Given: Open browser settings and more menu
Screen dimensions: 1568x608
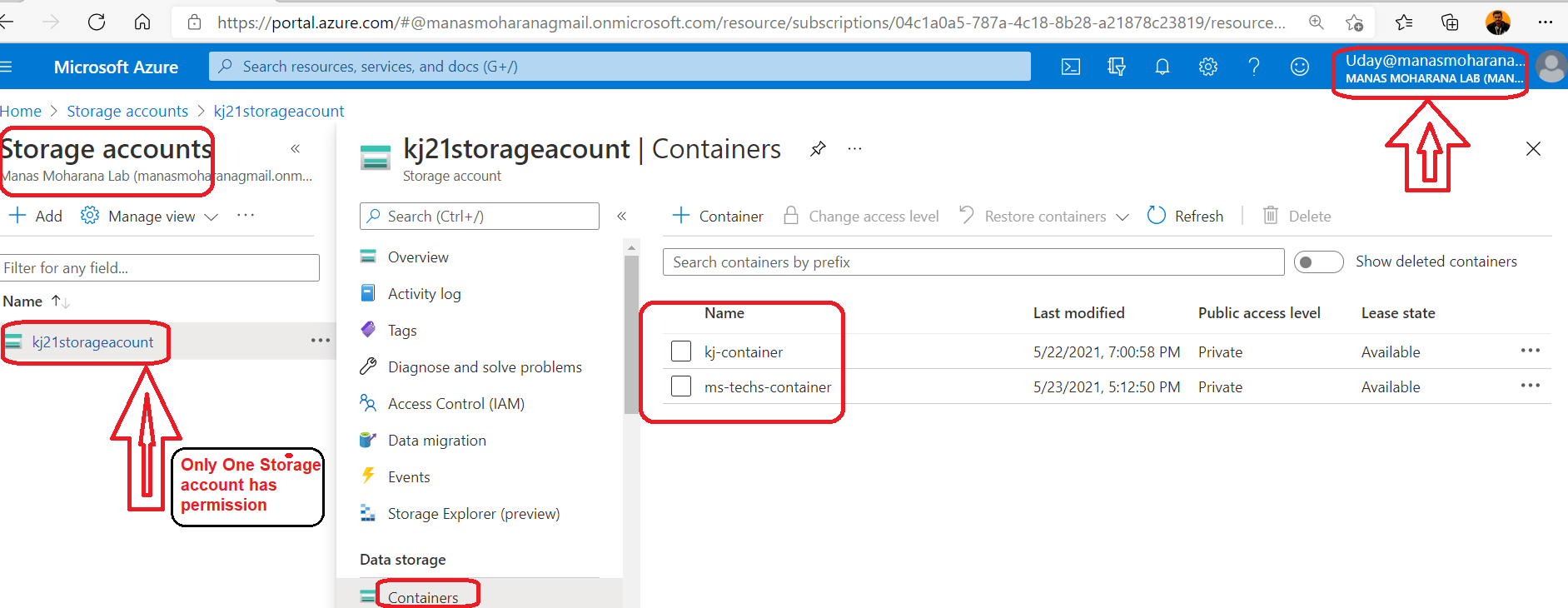Looking at the screenshot, I should coord(1546,22).
